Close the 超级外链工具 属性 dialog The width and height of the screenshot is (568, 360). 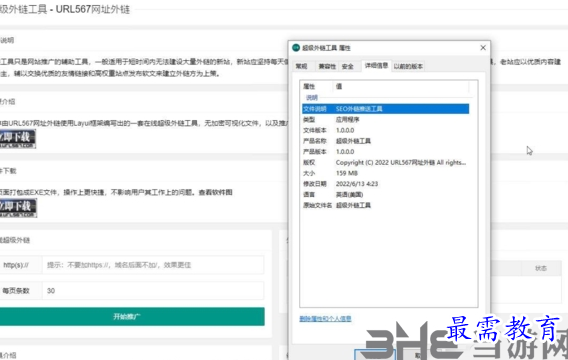[483, 48]
